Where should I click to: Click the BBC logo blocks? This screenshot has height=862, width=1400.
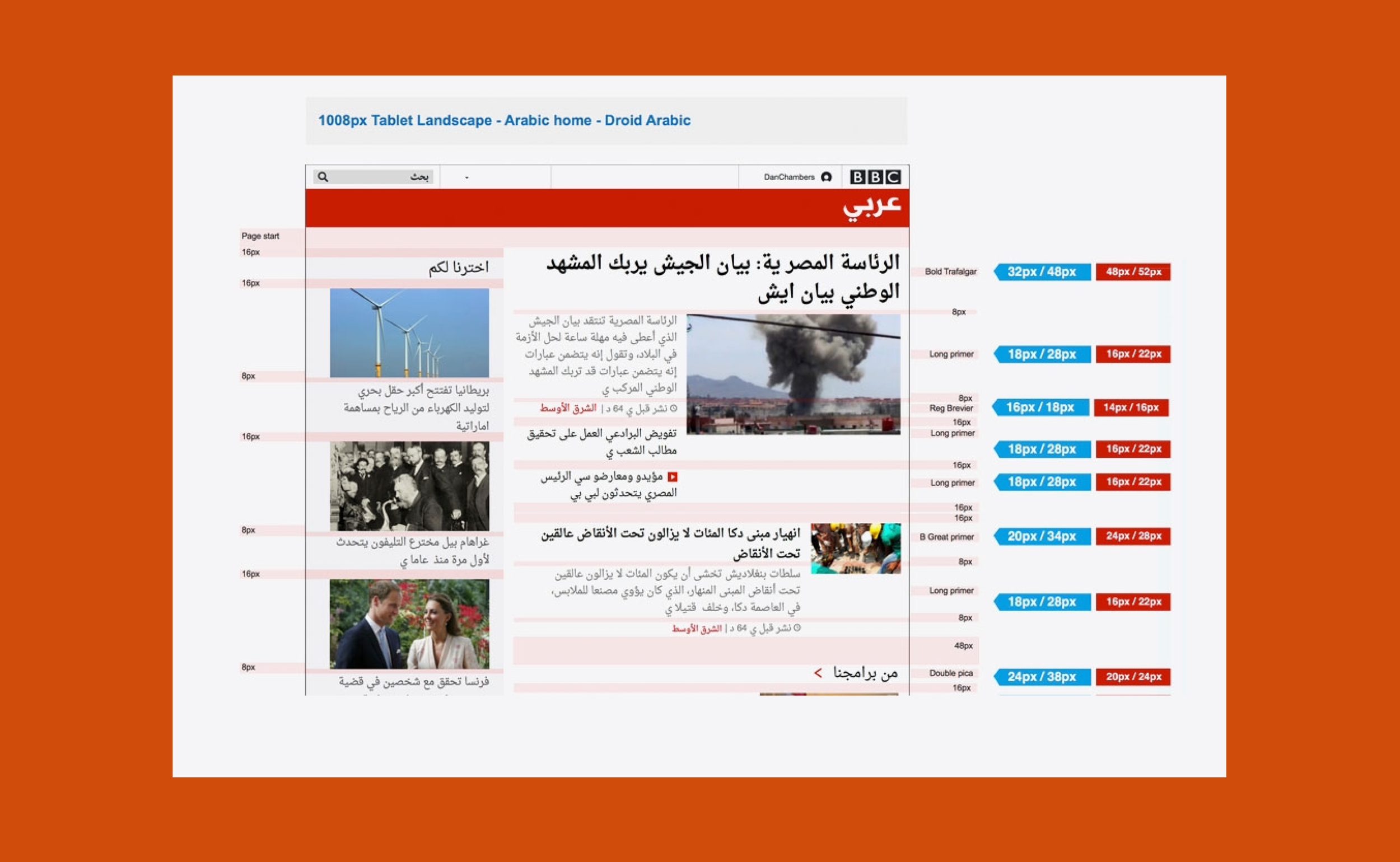[875, 177]
